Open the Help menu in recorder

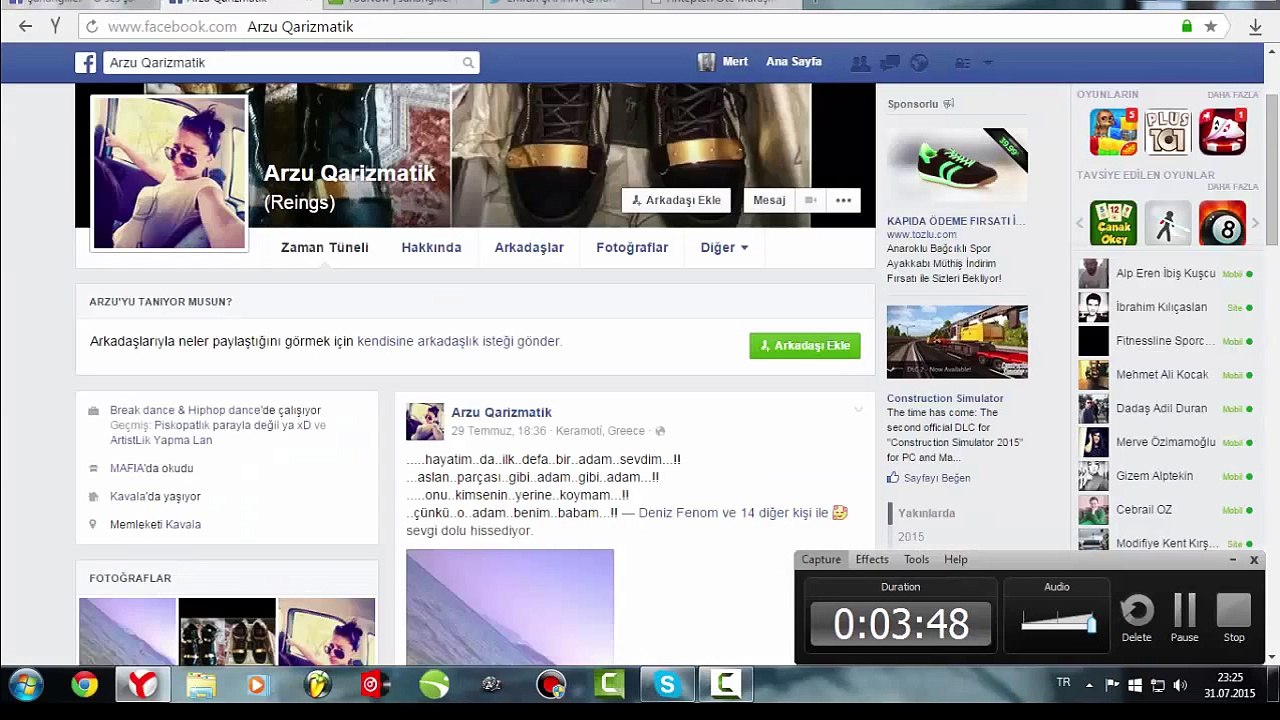(x=956, y=560)
